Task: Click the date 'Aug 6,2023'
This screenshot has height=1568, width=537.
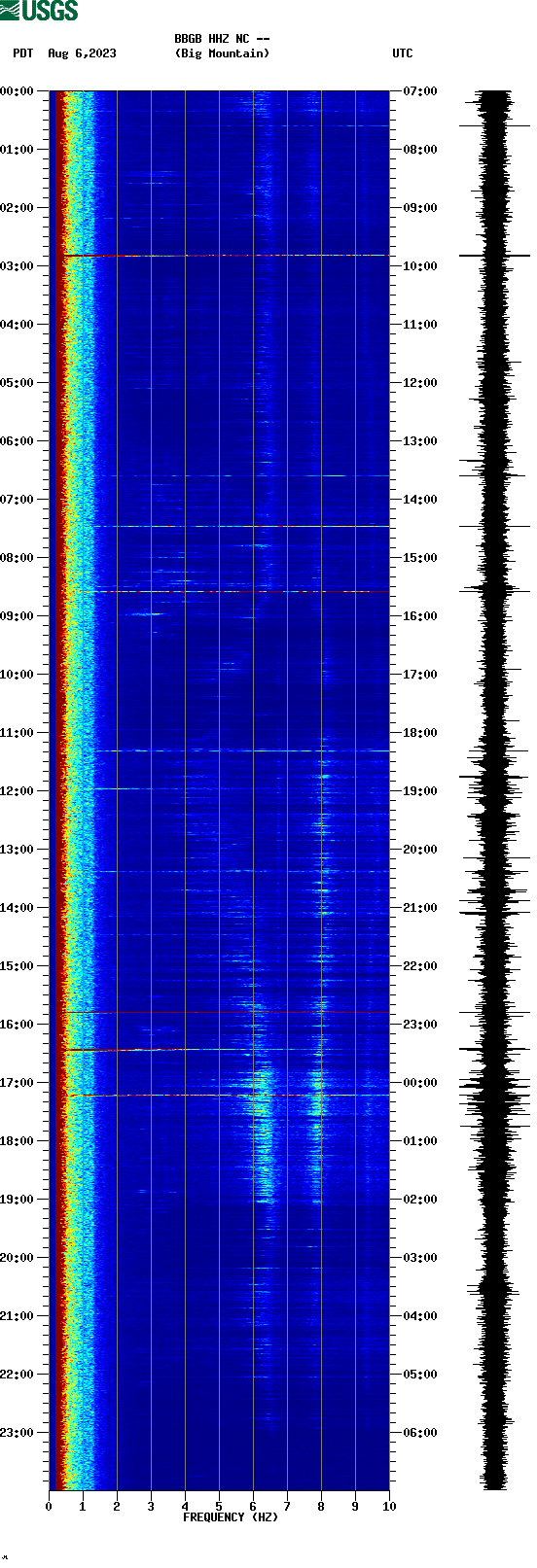Action: tap(82, 53)
